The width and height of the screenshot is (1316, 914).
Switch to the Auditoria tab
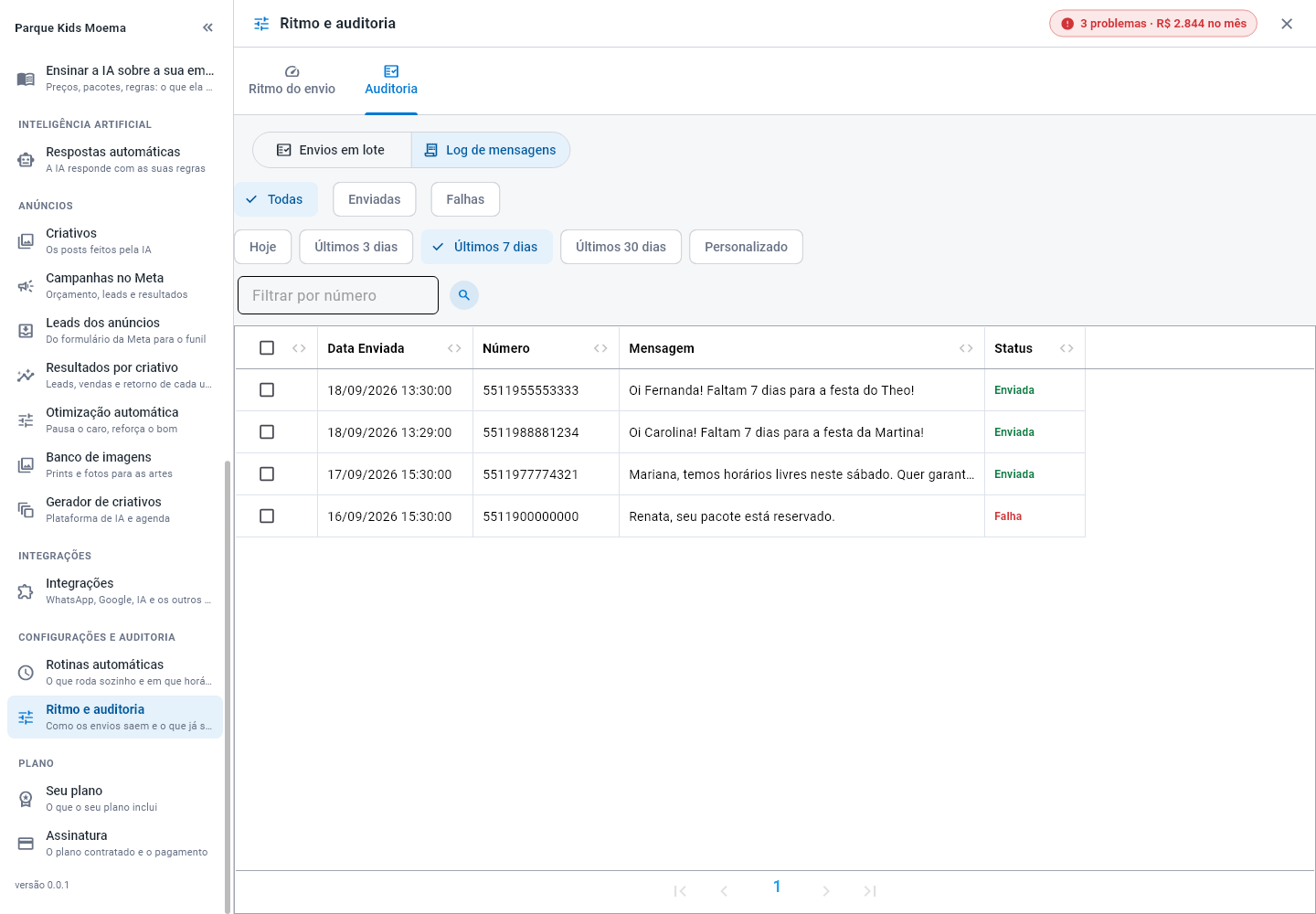[391, 80]
